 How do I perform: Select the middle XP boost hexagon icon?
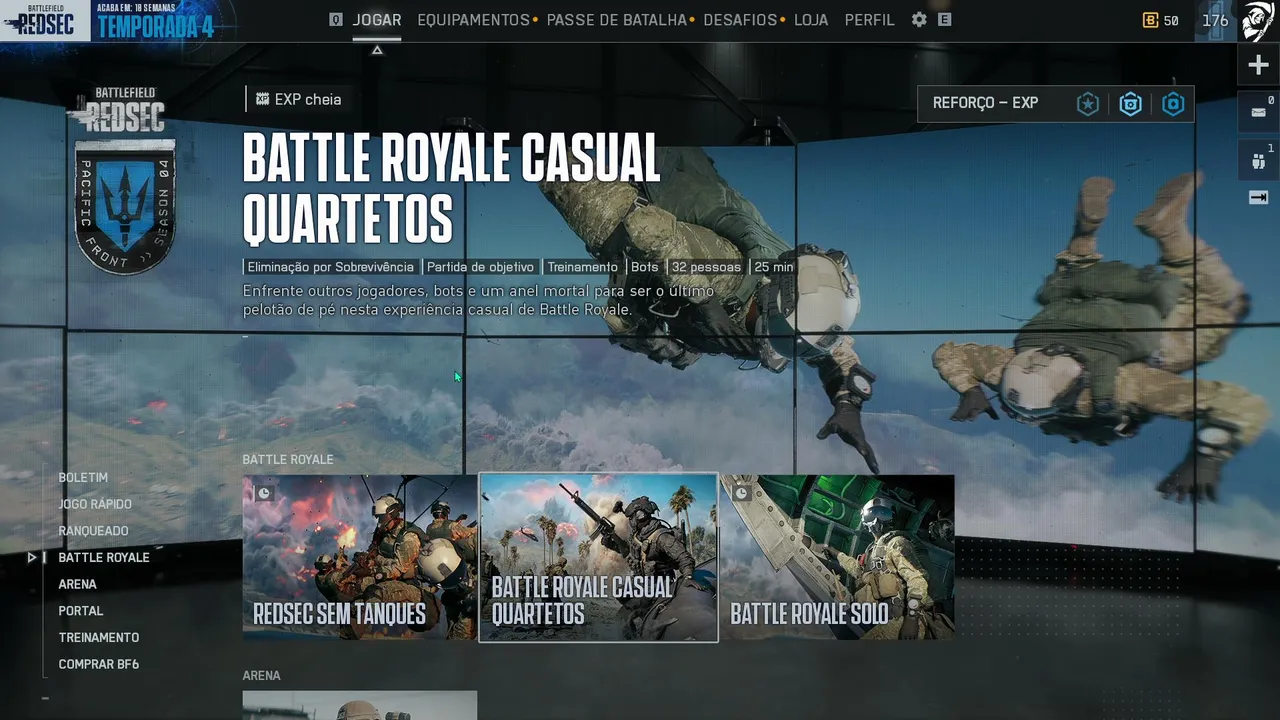1130,103
